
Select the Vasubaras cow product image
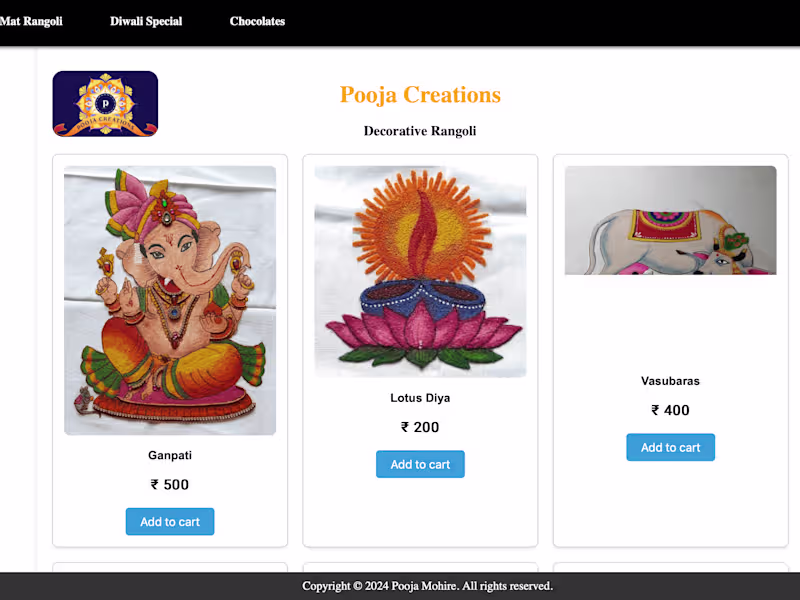point(670,220)
